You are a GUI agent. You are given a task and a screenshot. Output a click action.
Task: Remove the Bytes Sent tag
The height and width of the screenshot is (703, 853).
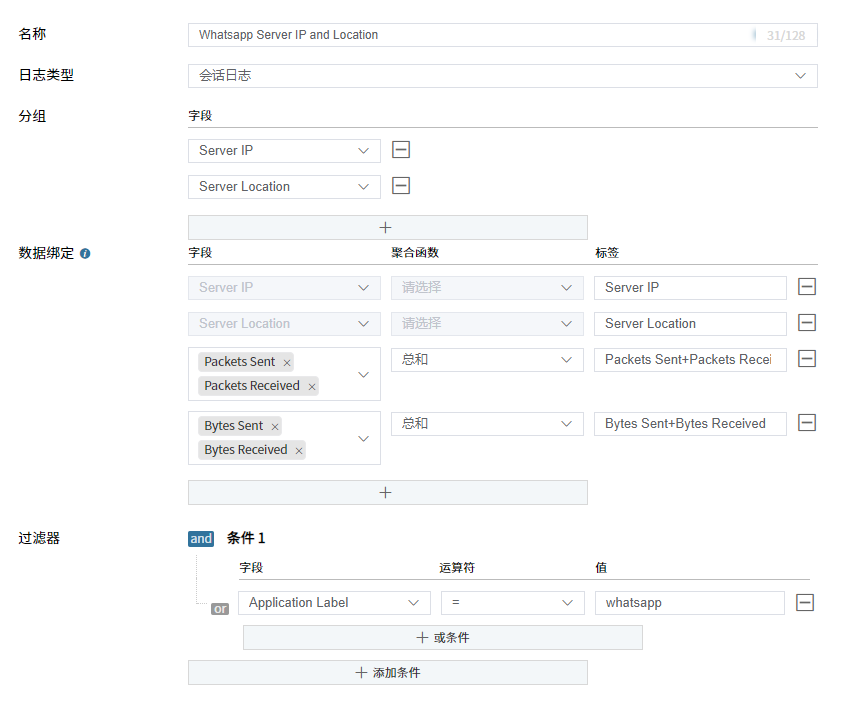274,425
